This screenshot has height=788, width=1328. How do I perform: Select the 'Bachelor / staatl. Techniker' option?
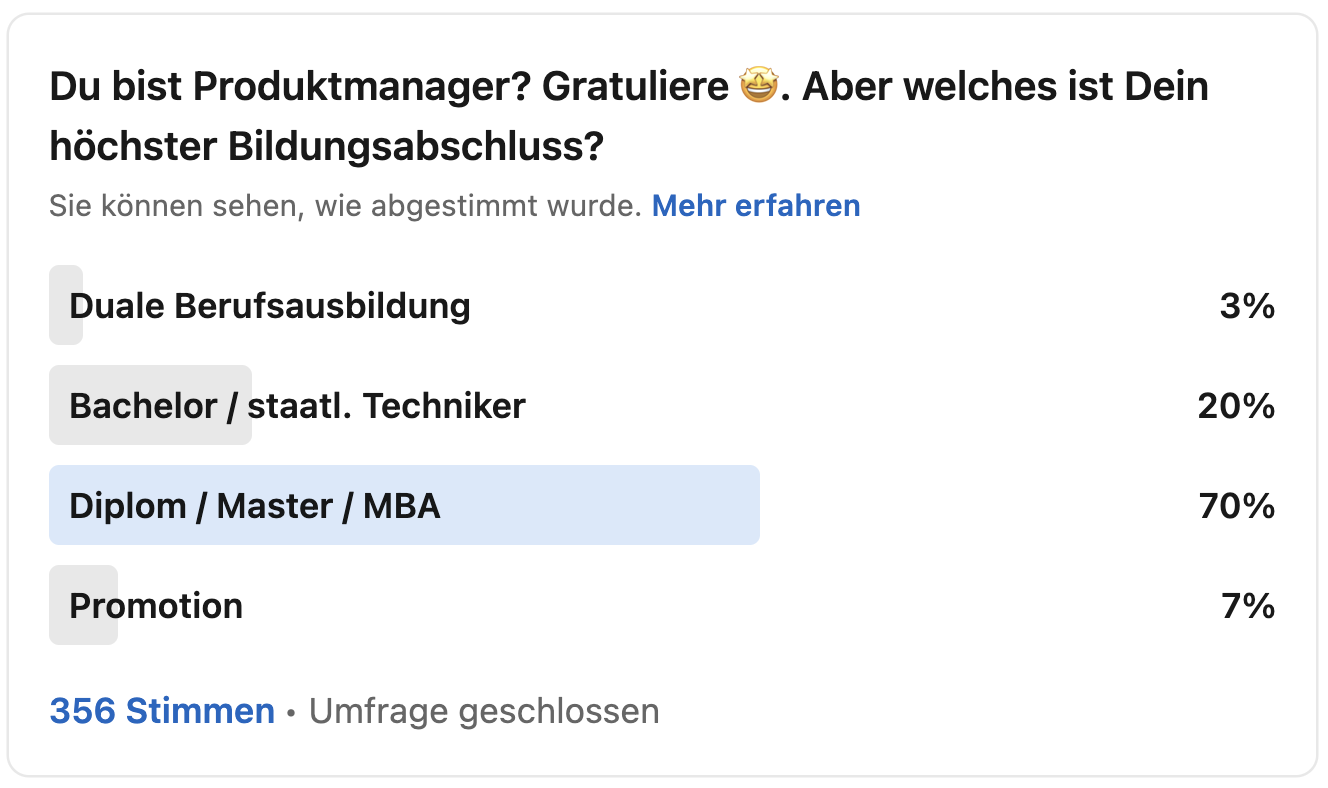click(296, 405)
